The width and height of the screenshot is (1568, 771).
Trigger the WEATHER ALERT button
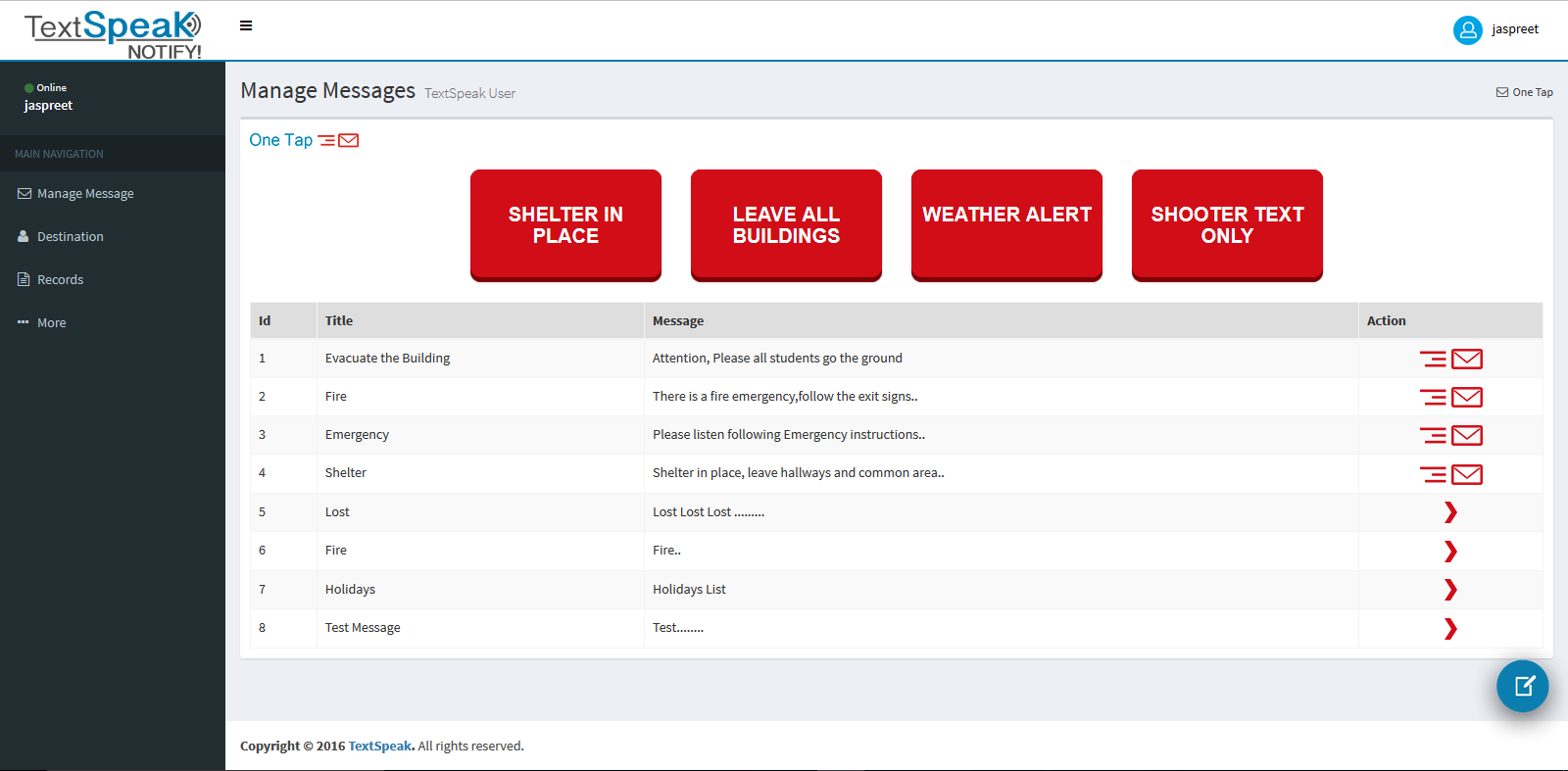click(1006, 224)
